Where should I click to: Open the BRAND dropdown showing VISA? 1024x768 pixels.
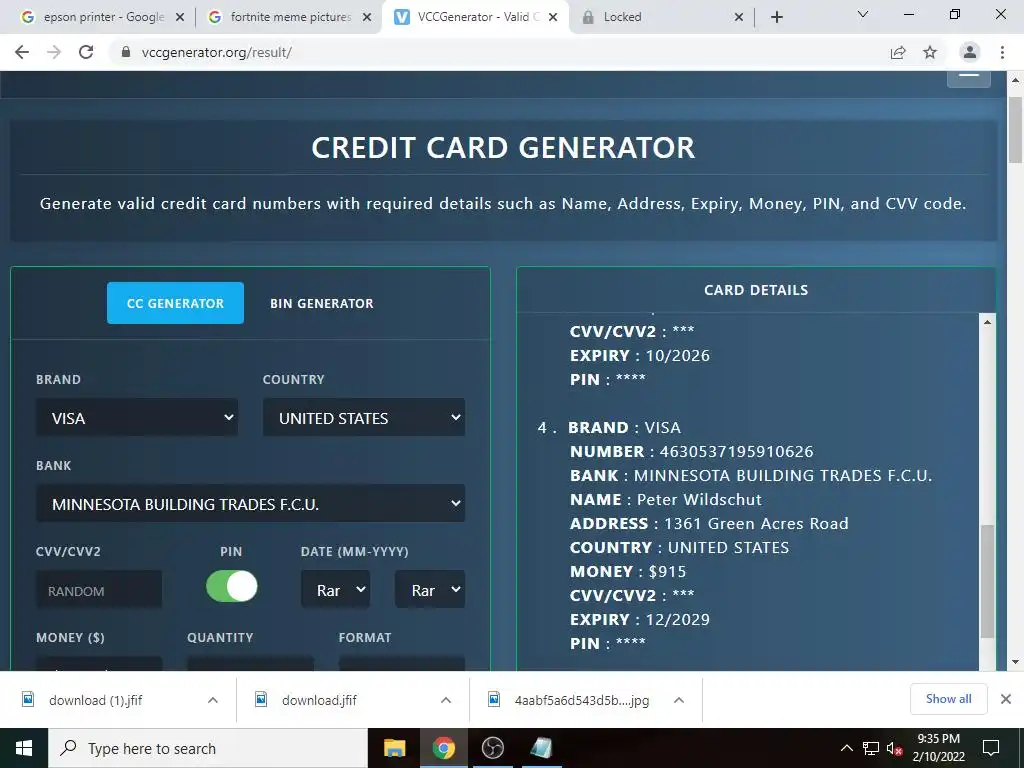pos(136,417)
